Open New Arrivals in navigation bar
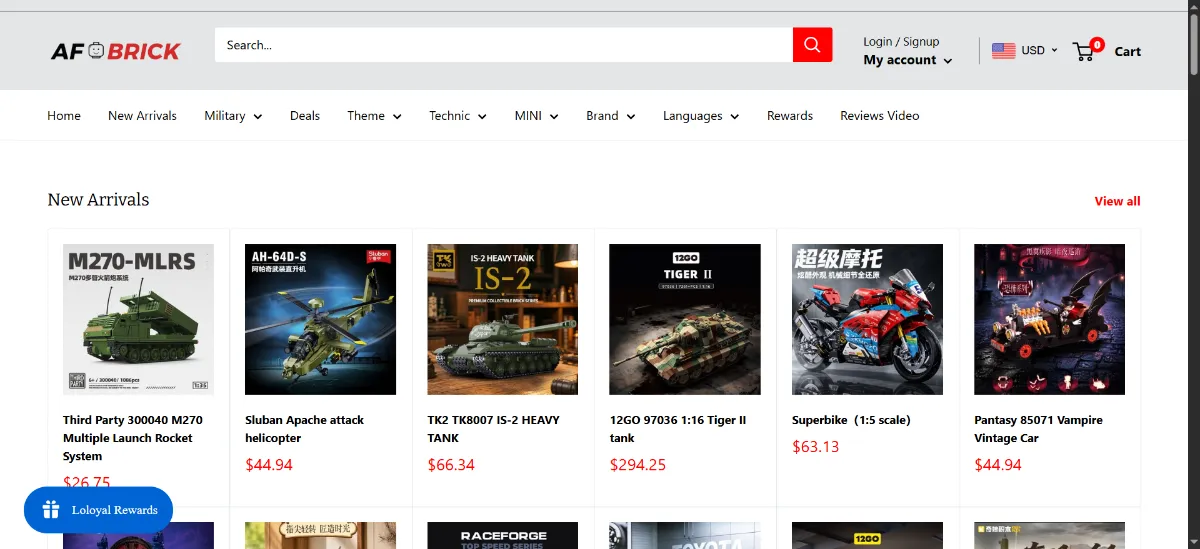Screen dimensions: 1200x549 (142, 116)
